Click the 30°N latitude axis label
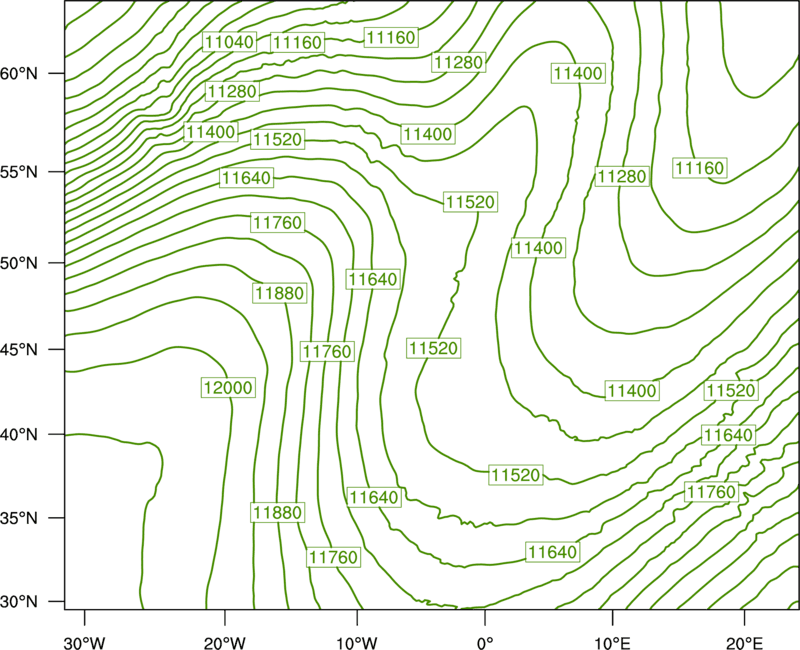 19,602
